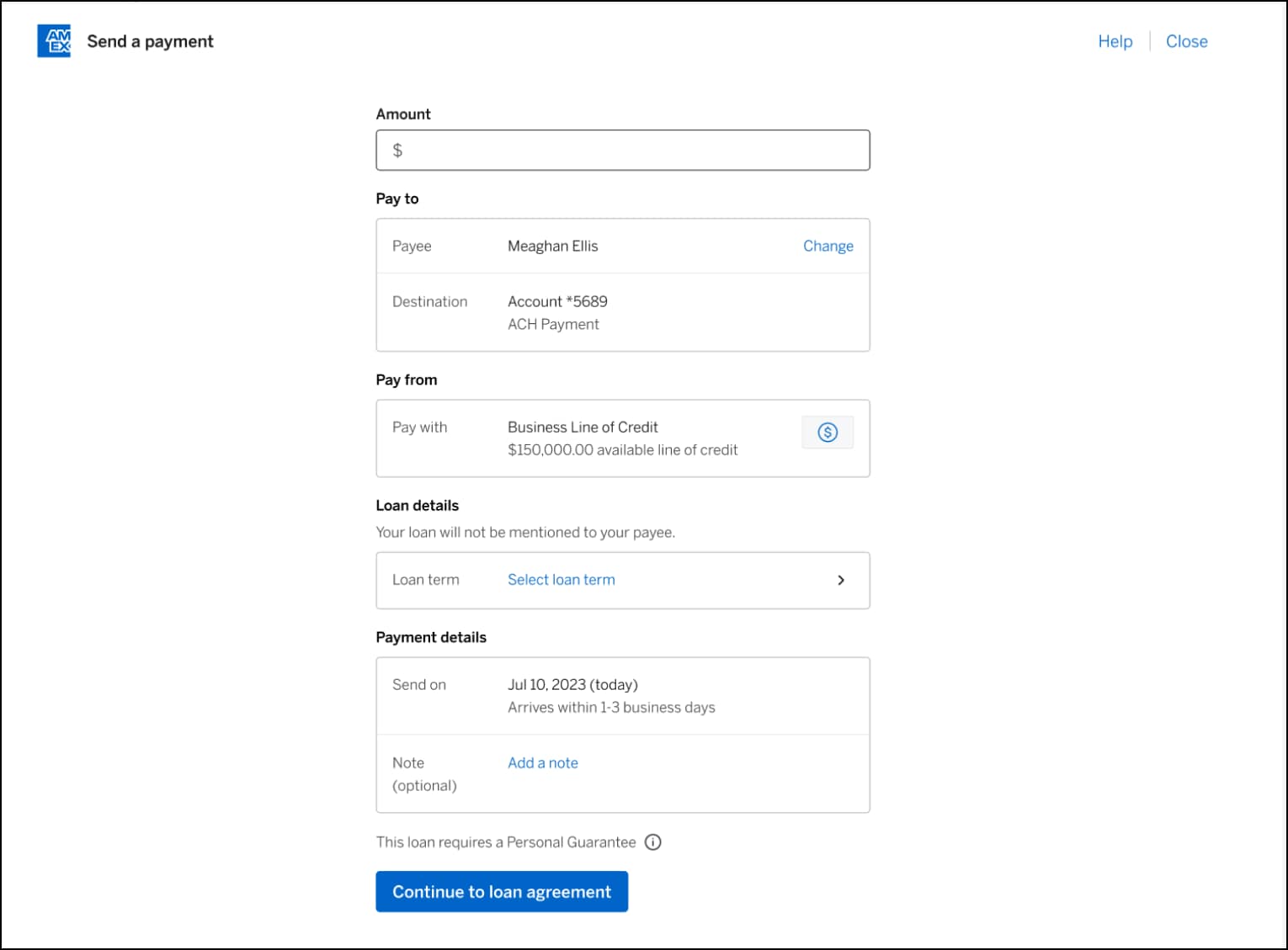1288x950 pixels.
Task: Click the Personal Guarantee disclaimer text
Action: point(505,841)
